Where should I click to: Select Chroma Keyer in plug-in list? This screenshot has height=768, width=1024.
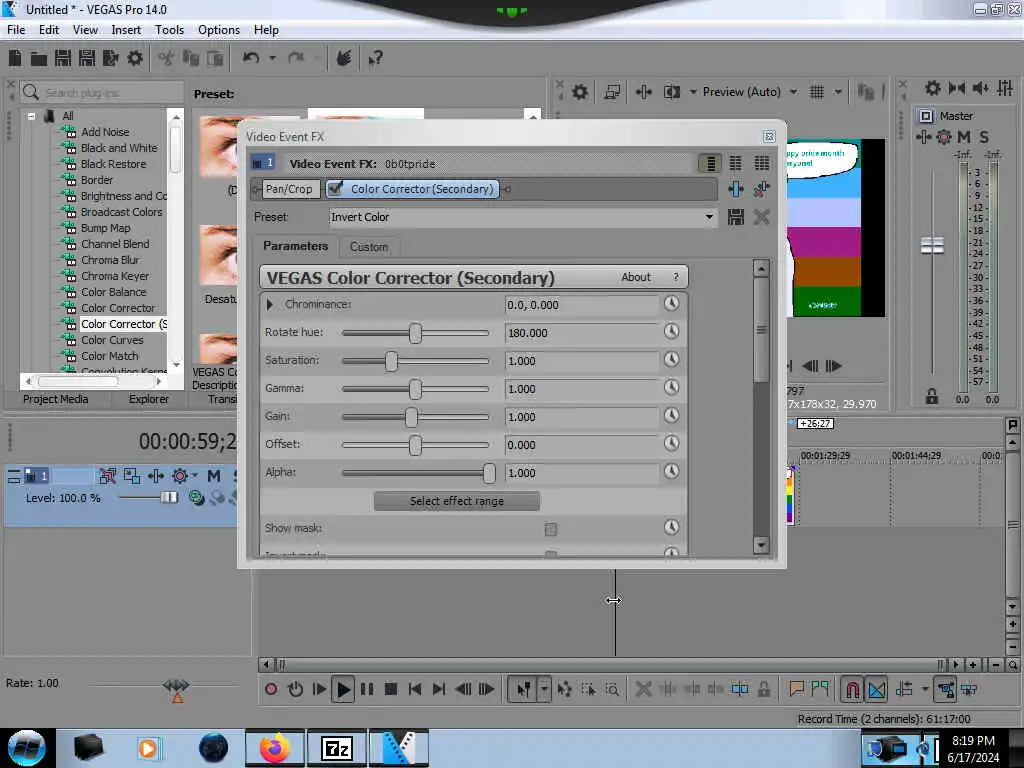[115, 276]
